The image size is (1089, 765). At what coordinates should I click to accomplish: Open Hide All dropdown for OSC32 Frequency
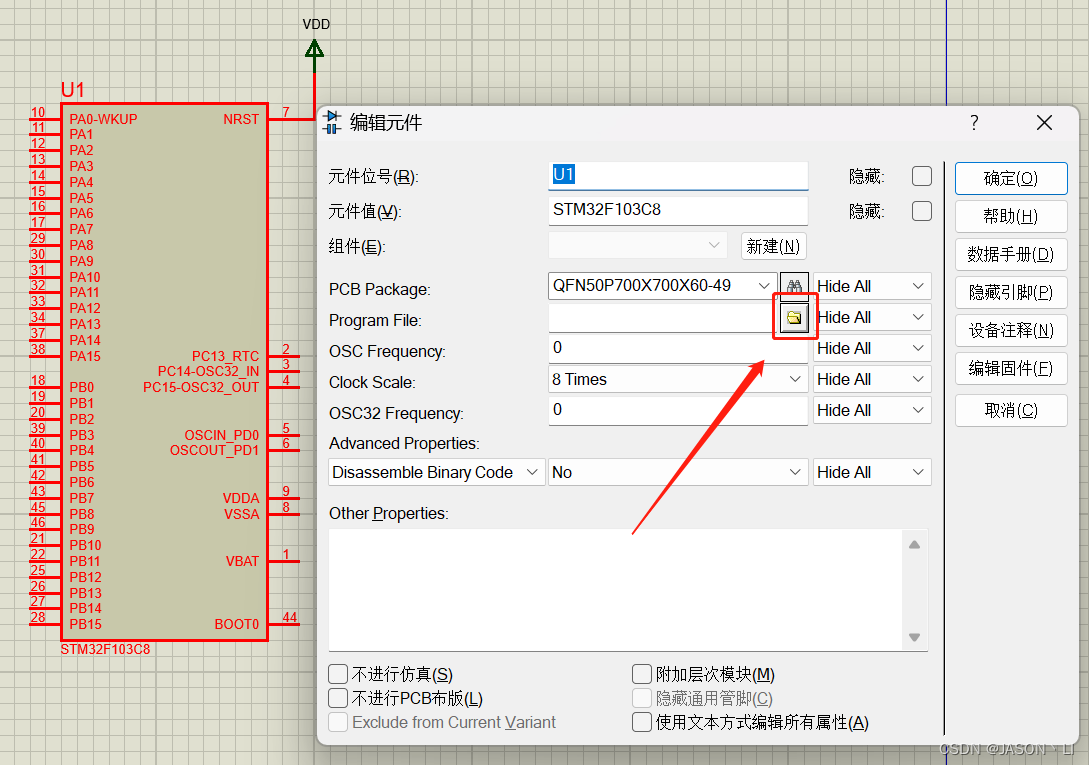pyautogui.click(x=872, y=411)
